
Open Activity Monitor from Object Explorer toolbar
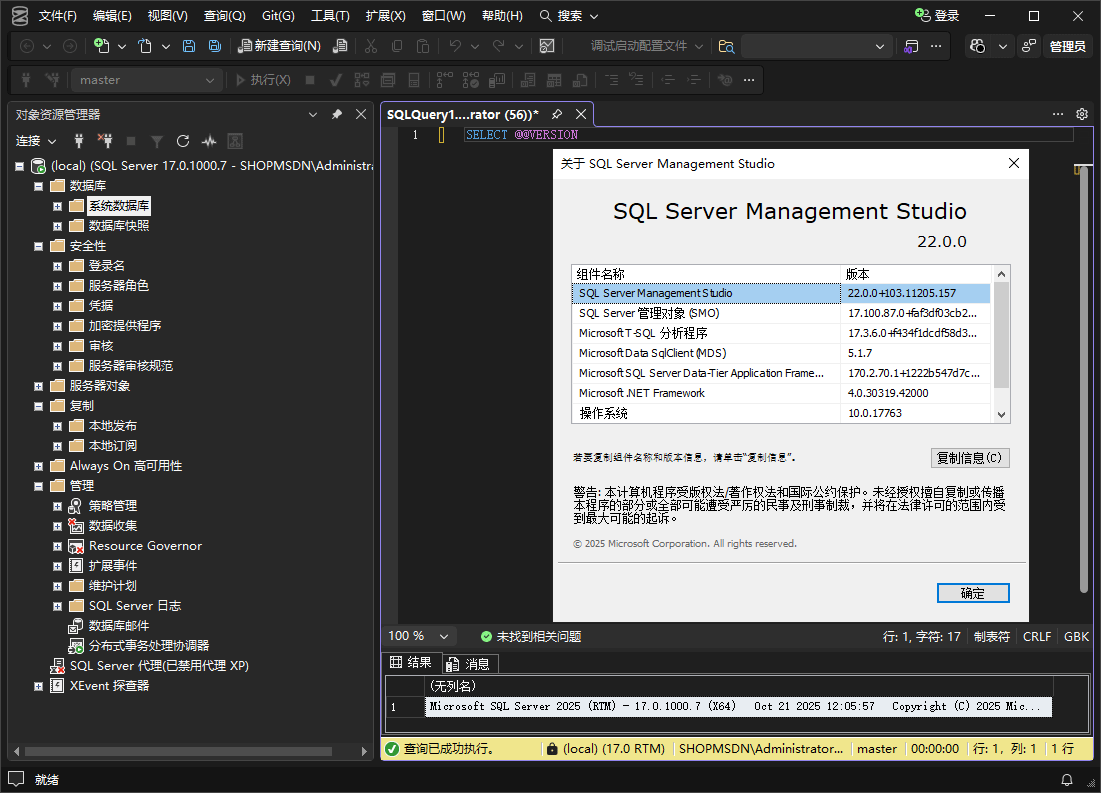point(209,141)
